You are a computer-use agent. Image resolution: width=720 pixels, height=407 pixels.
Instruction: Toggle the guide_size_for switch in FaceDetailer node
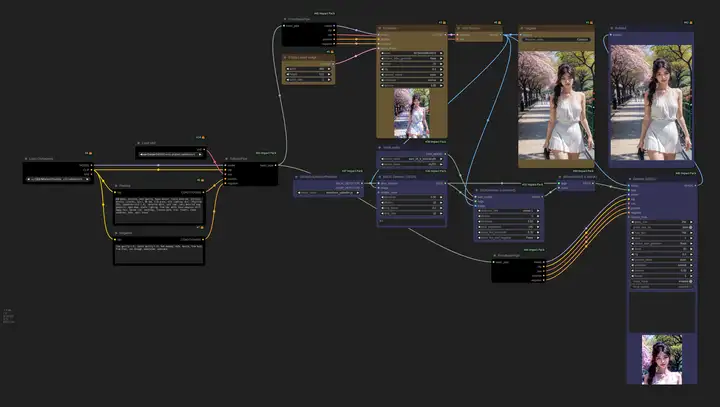662,227
